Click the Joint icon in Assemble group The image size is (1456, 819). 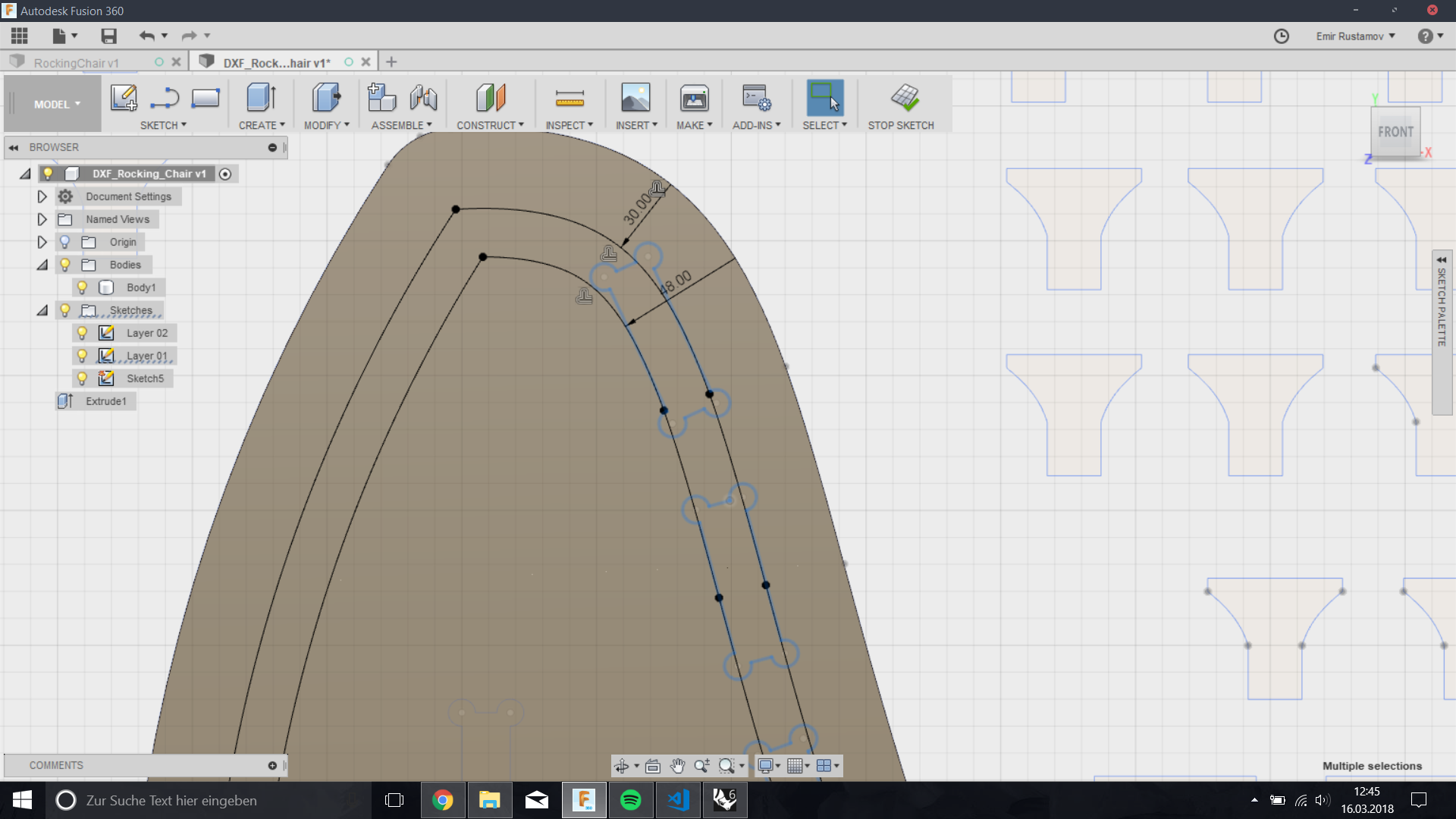pyautogui.click(x=423, y=98)
